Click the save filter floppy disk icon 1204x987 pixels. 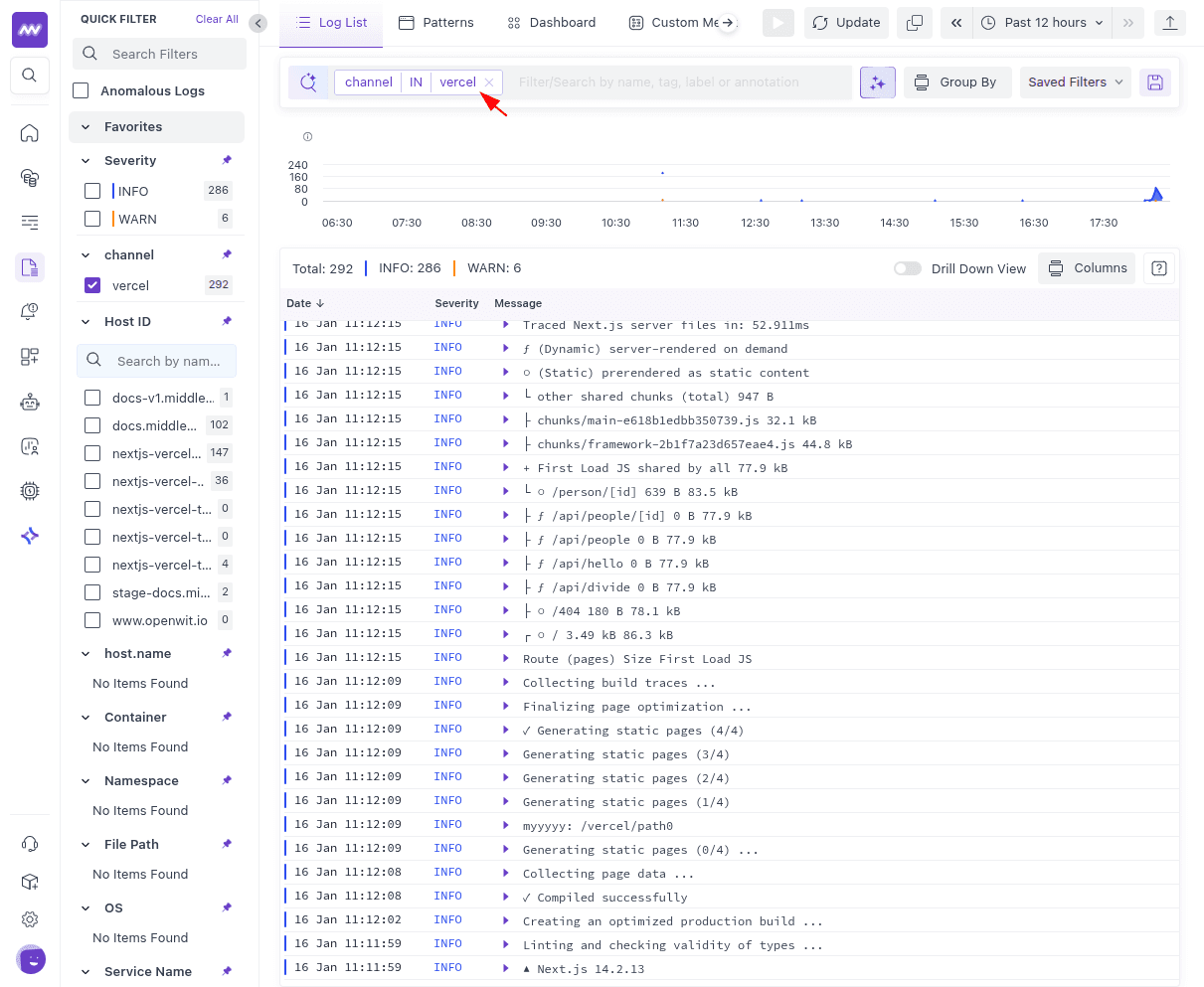(x=1154, y=82)
